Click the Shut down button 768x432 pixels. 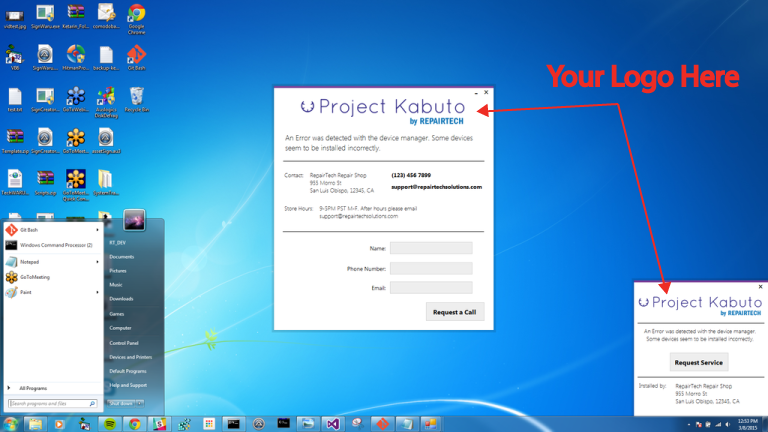(121, 404)
